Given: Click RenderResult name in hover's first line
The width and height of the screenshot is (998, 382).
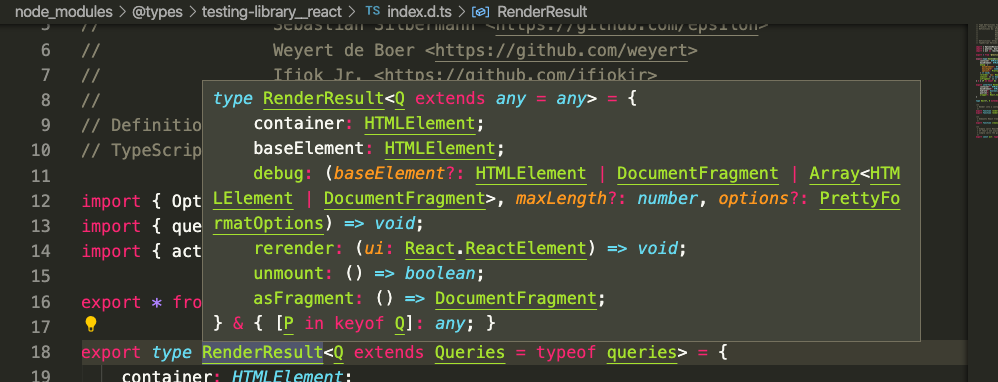Looking at the screenshot, I should click(323, 99).
